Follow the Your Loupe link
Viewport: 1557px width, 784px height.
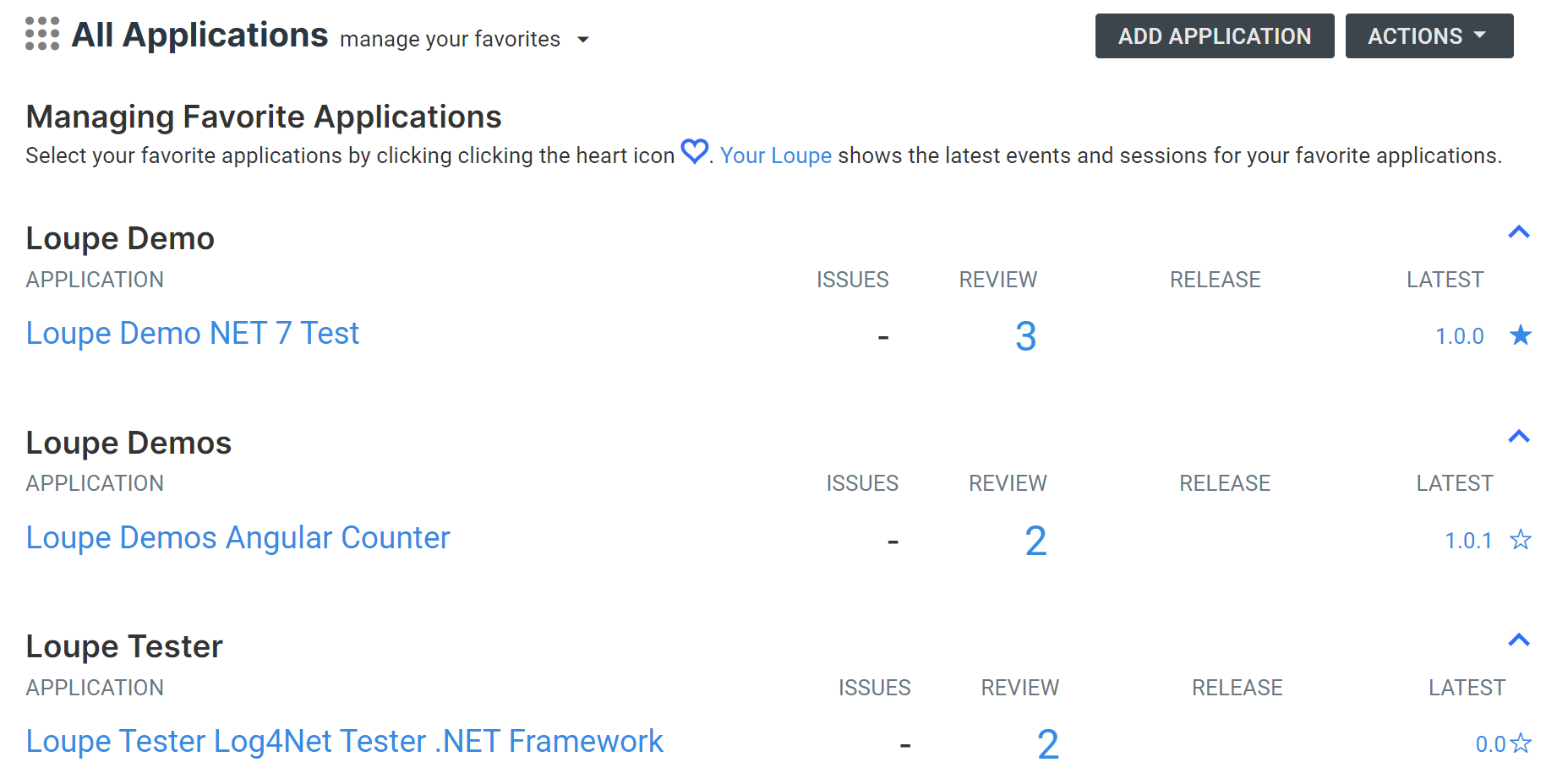click(x=776, y=155)
